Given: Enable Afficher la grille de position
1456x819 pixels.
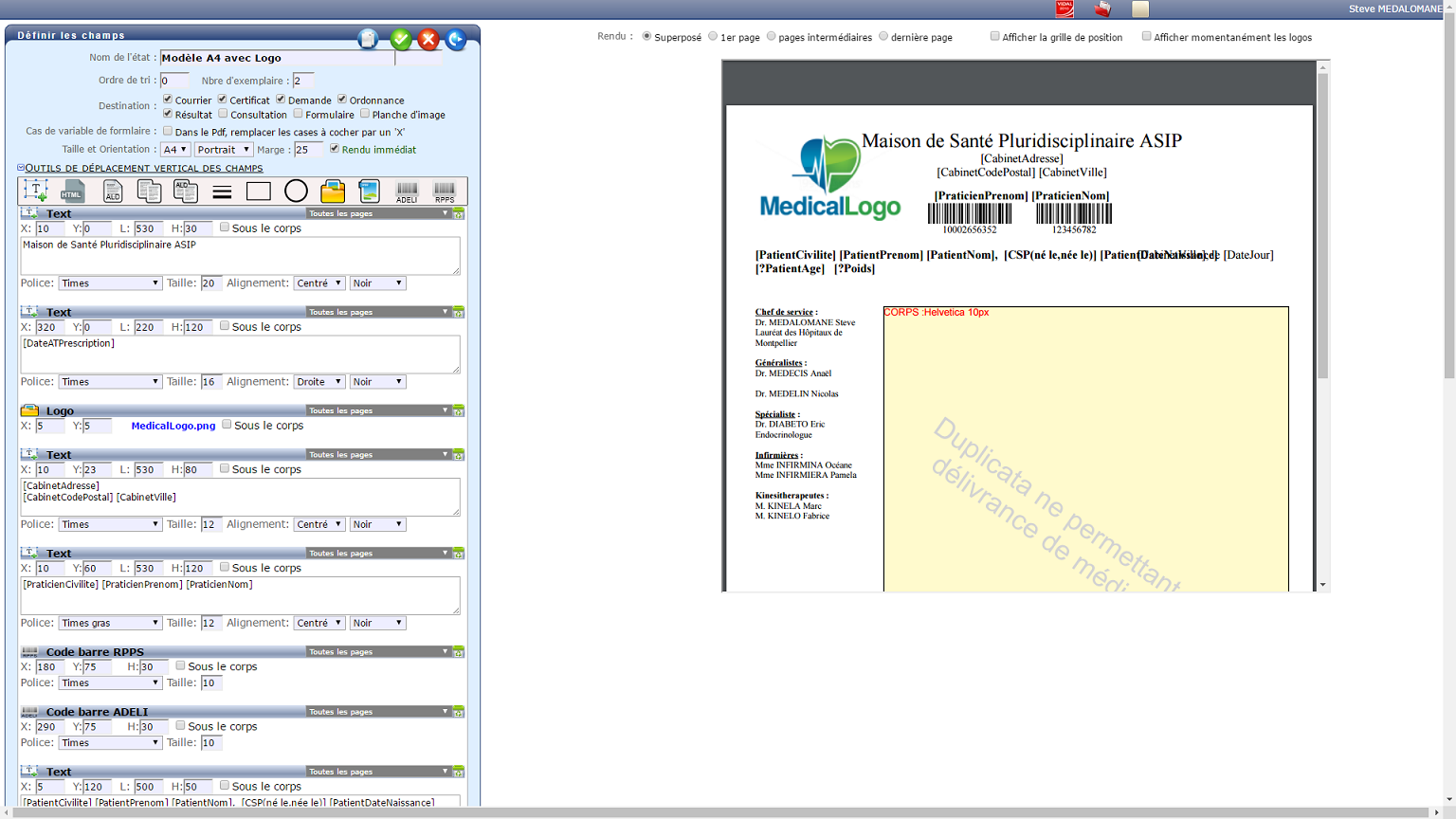Looking at the screenshot, I should point(994,36).
